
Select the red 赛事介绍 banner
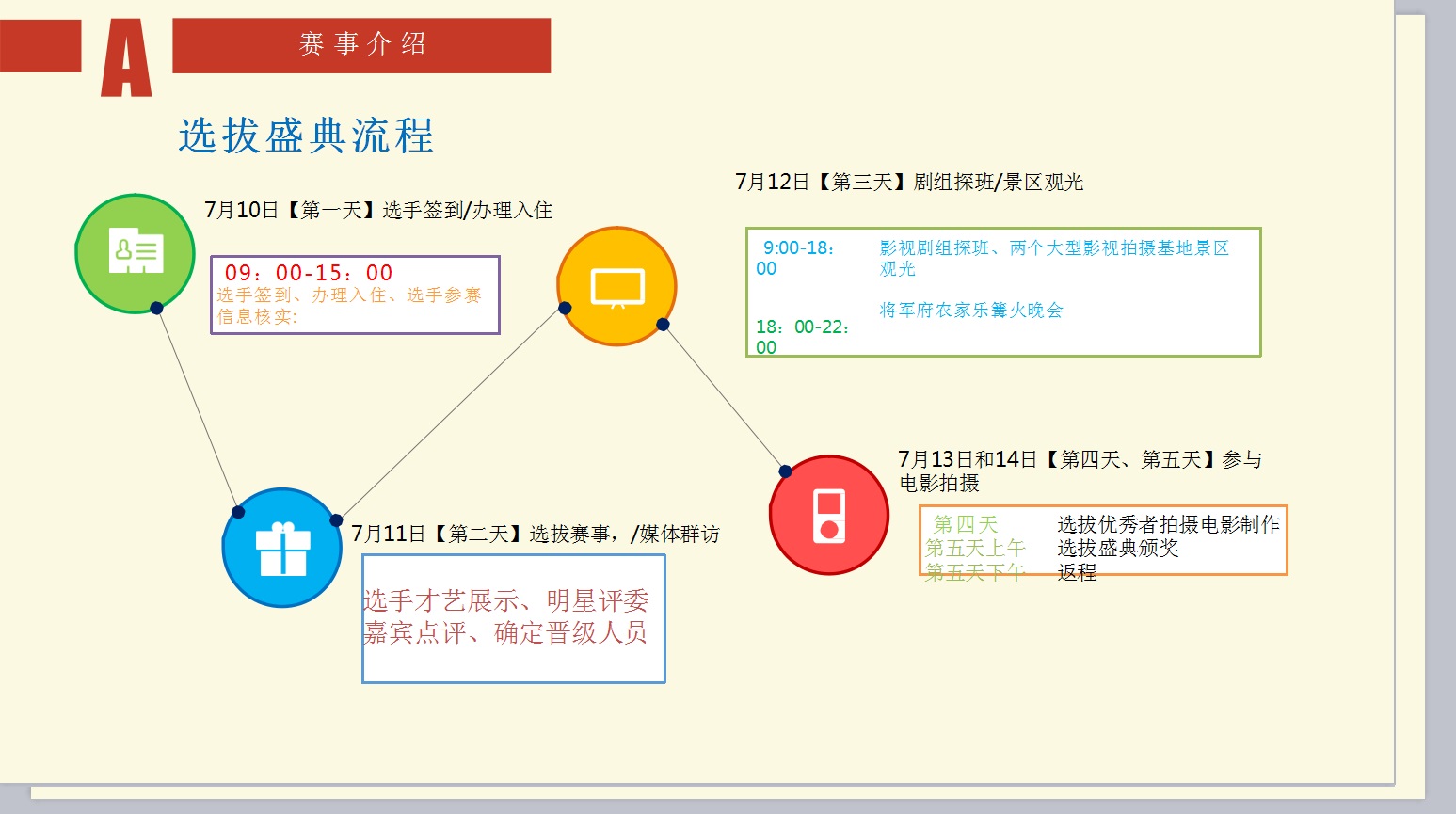pyautogui.click(x=361, y=45)
